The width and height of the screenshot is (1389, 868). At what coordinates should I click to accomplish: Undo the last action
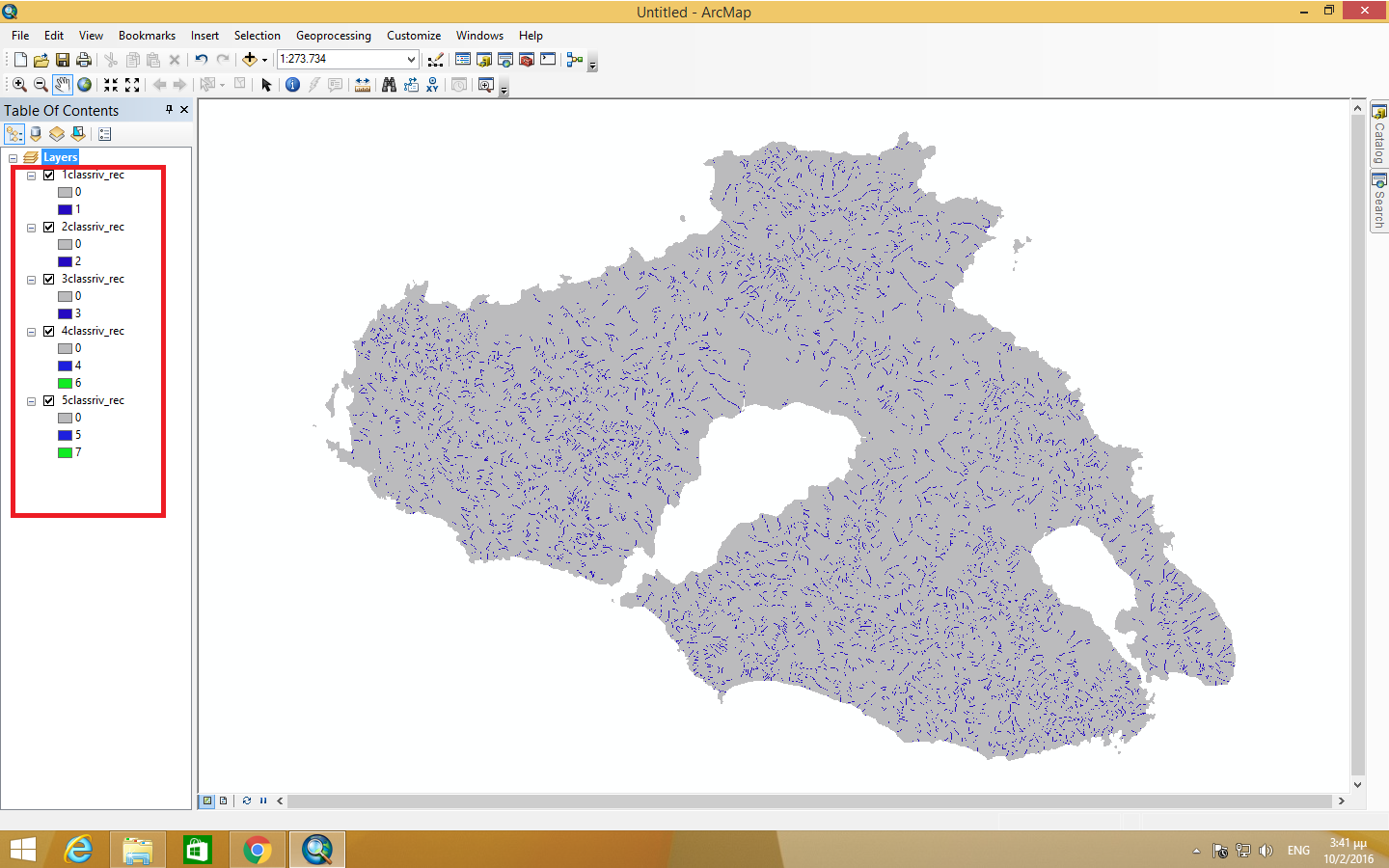pos(201,60)
